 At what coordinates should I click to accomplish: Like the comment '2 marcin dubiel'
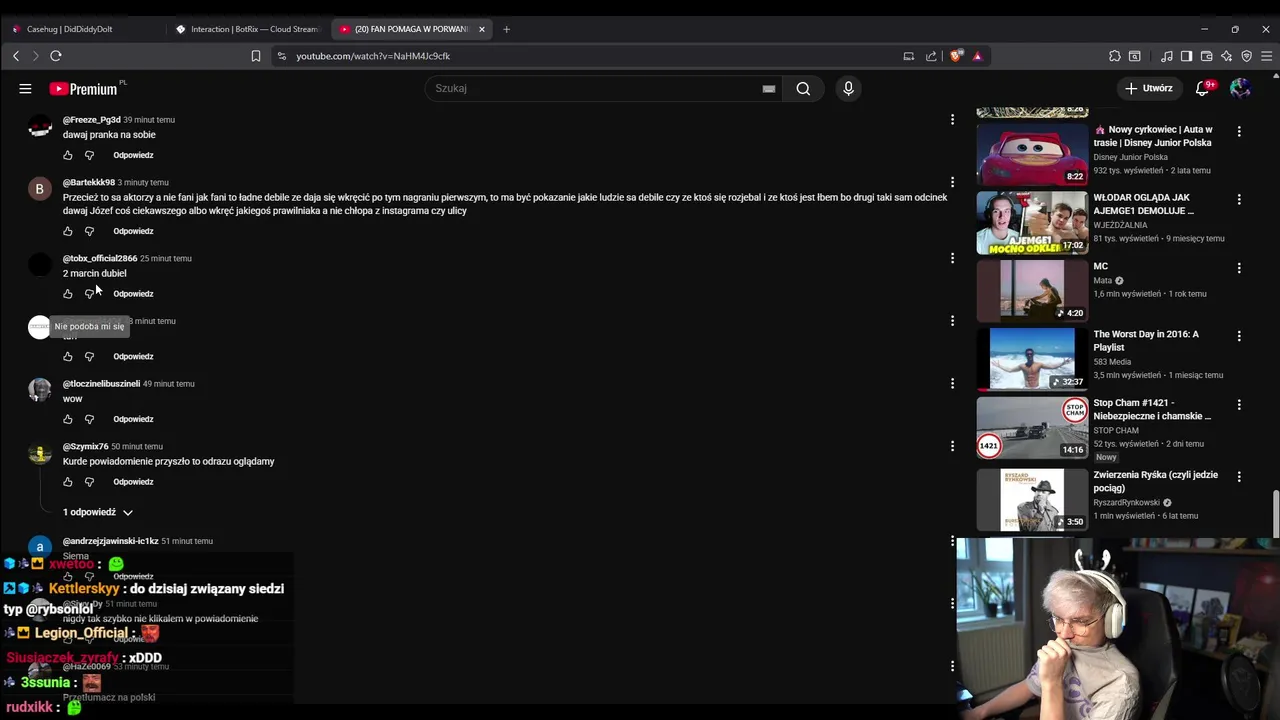[x=68, y=294]
